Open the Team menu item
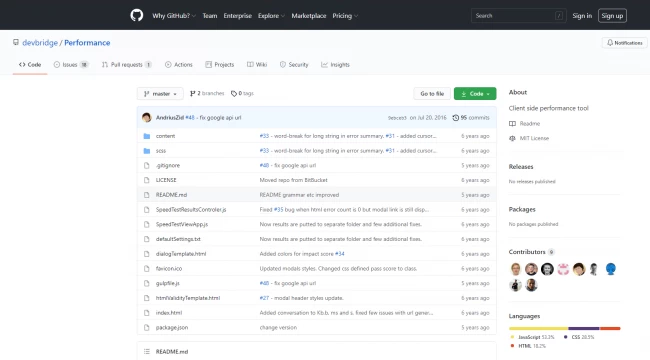 (210, 16)
